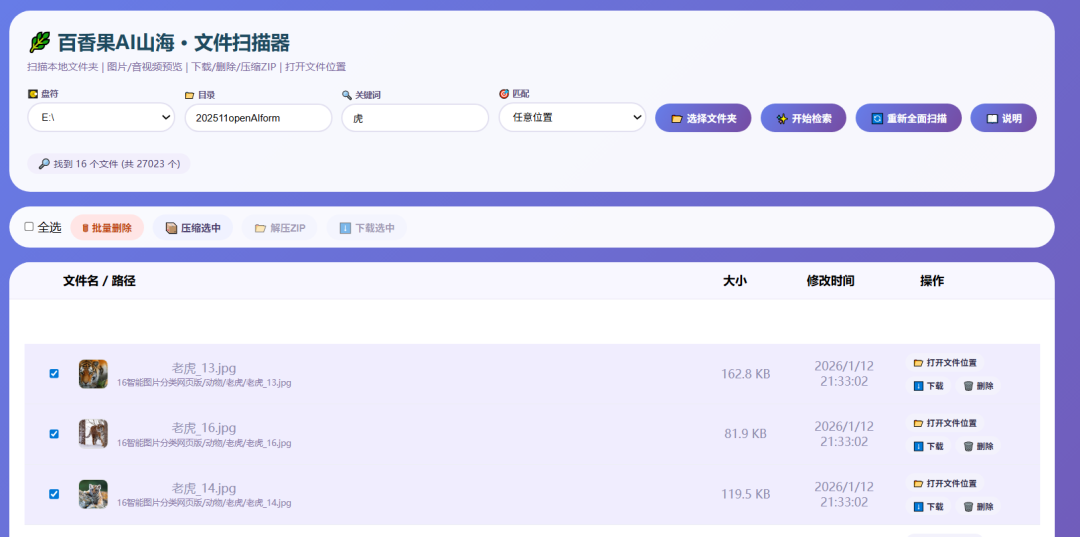Click the 删除 button for 老虎_14.jpg
The height and width of the screenshot is (537, 1080).
pyautogui.click(x=978, y=507)
